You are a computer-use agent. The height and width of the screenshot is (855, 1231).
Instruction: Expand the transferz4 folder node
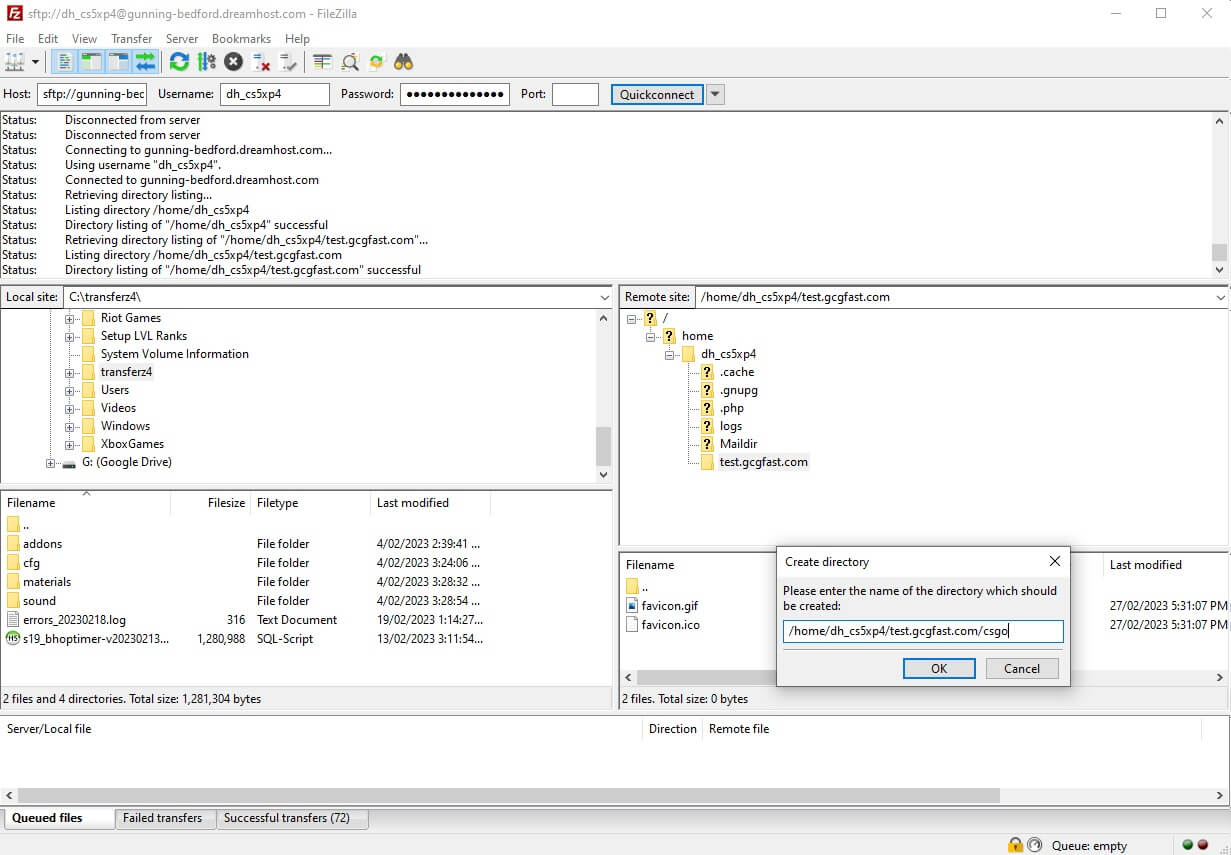[70, 372]
